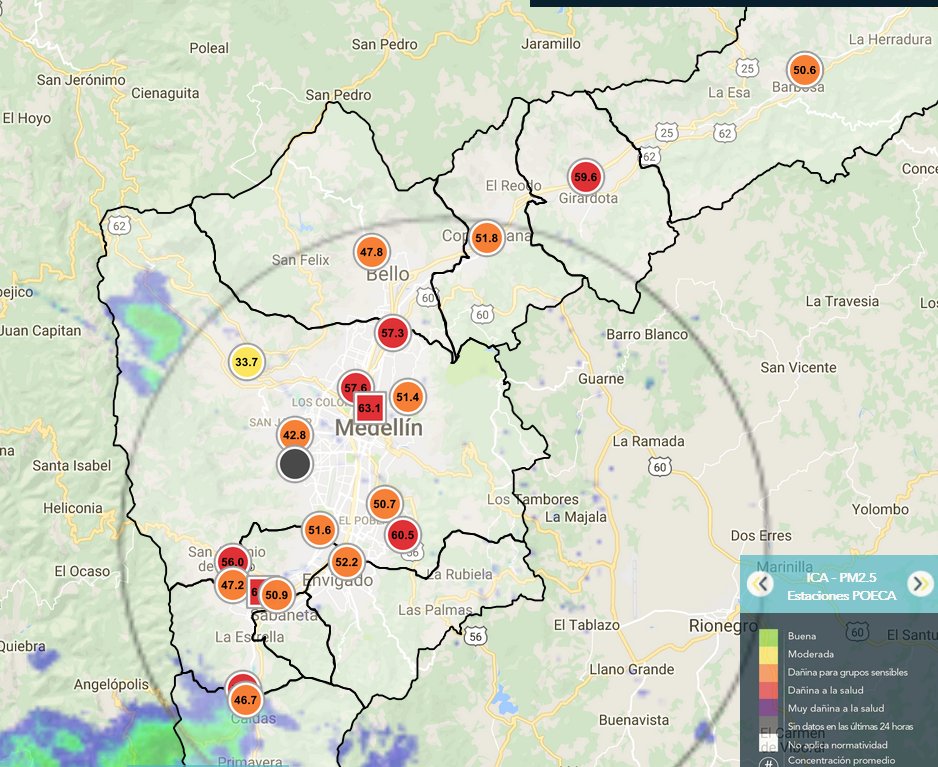Click the 'Rionegro' town label
The width and height of the screenshot is (938, 767).
pos(724,626)
